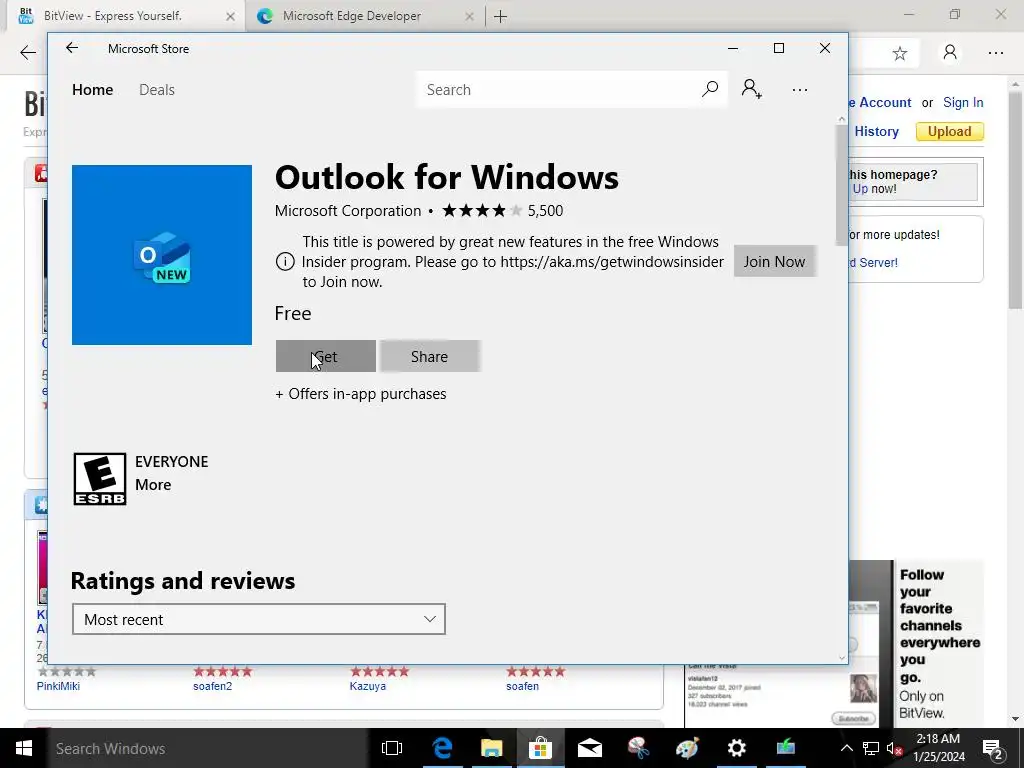Click the Edge browser back arrow
The image size is (1024, 768).
[28, 53]
